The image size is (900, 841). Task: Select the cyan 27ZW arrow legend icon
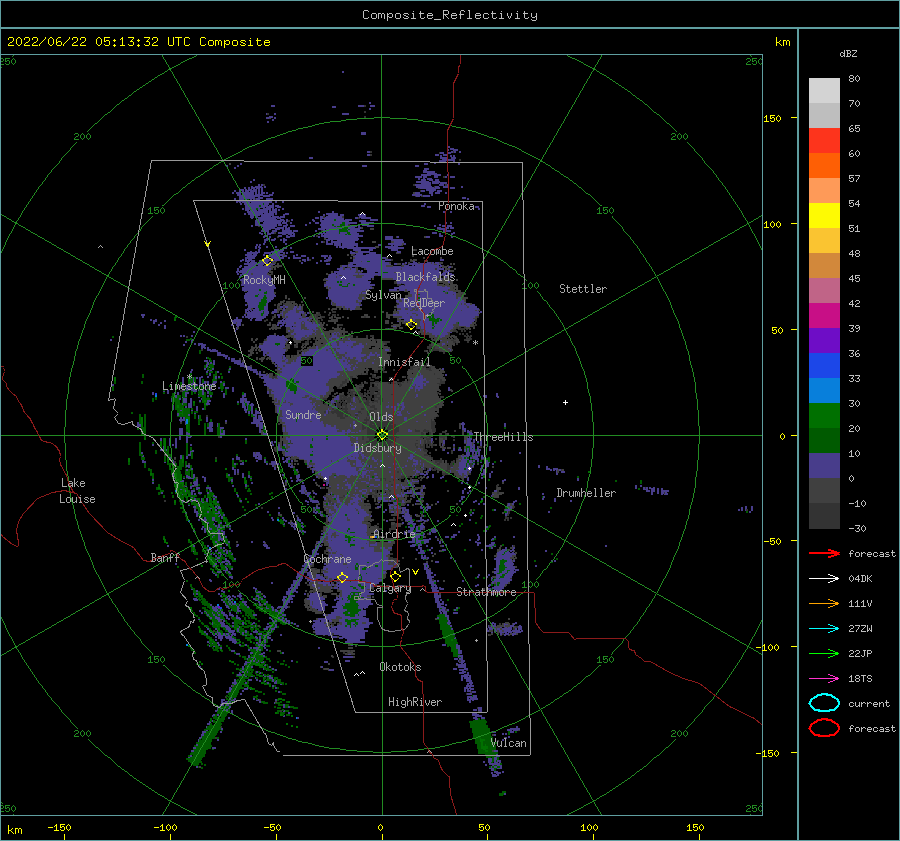(x=824, y=629)
